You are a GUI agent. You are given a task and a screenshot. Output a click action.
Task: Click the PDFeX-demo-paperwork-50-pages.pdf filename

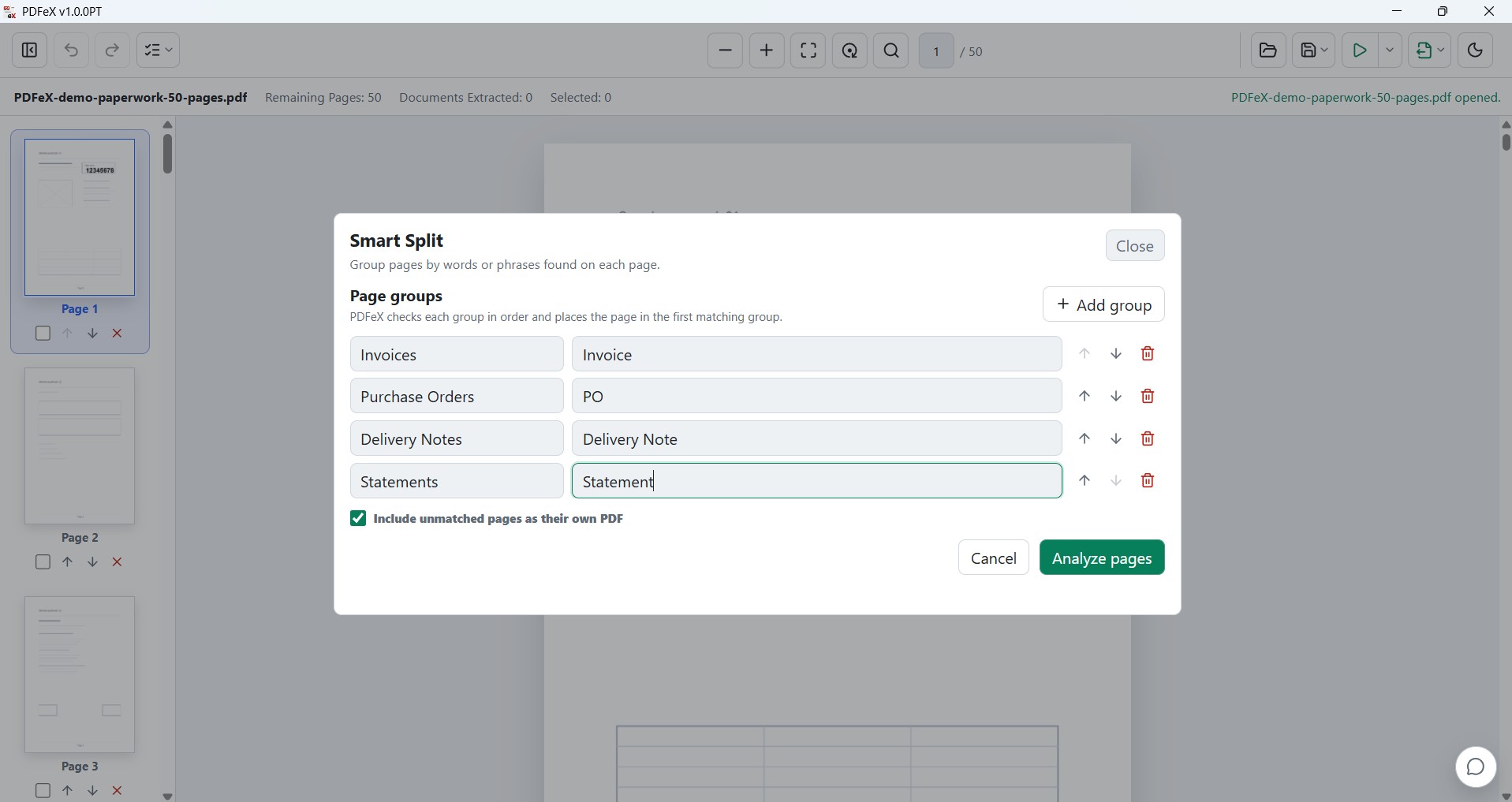click(x=130, y=98)
